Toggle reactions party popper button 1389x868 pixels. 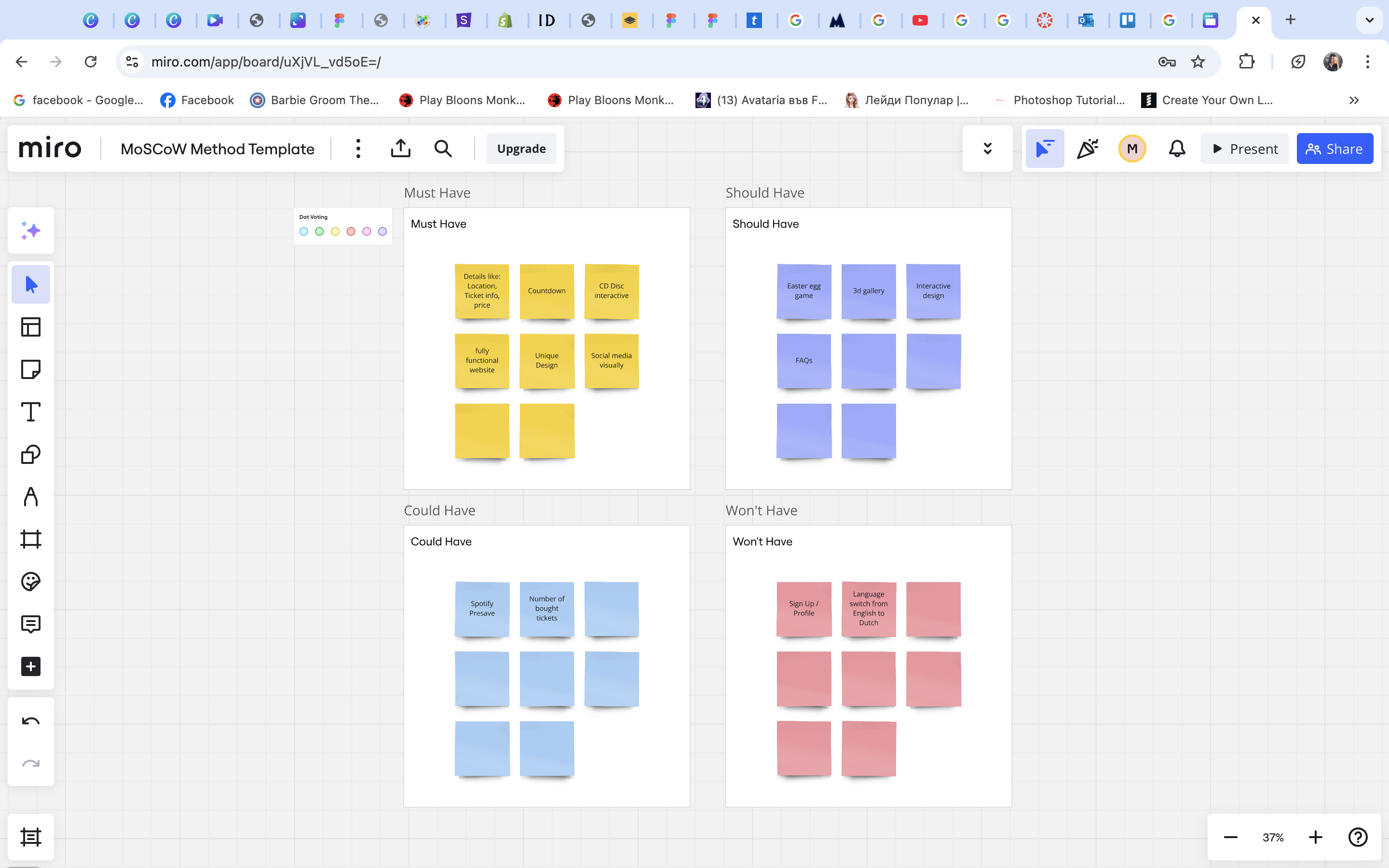[1088, 149]
